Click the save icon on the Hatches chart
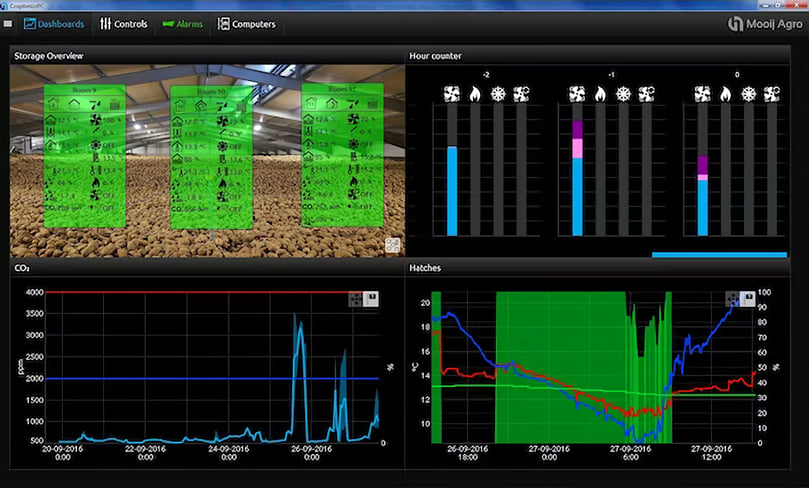 [748, 299]
